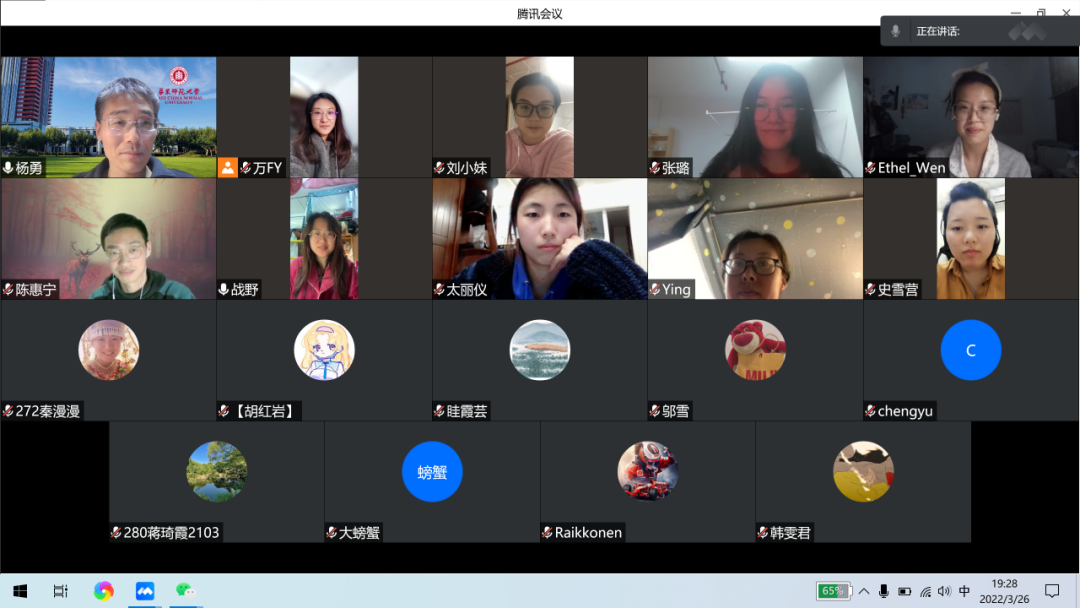1080x608 pixels.
Task: Open the volume control in system tray
Action: pyautogui.click(x=944, y=591)
